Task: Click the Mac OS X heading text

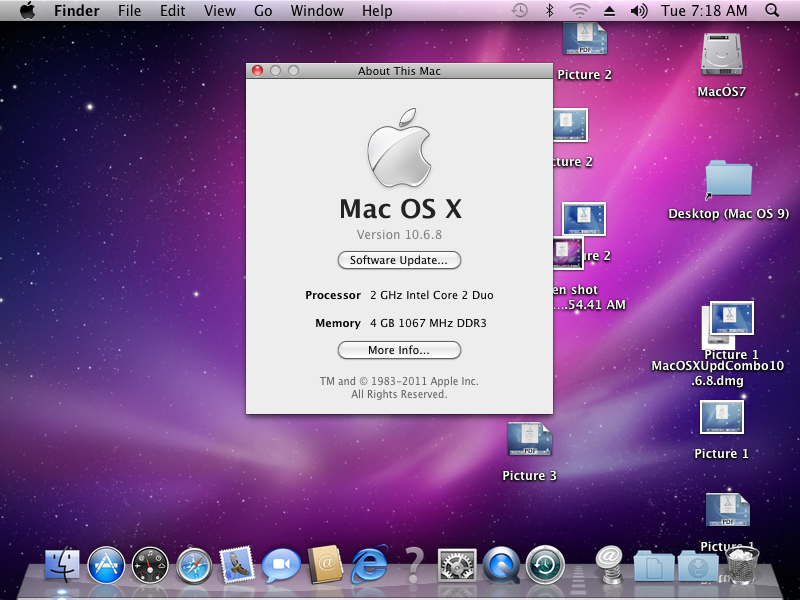Action: pos(401,209)
